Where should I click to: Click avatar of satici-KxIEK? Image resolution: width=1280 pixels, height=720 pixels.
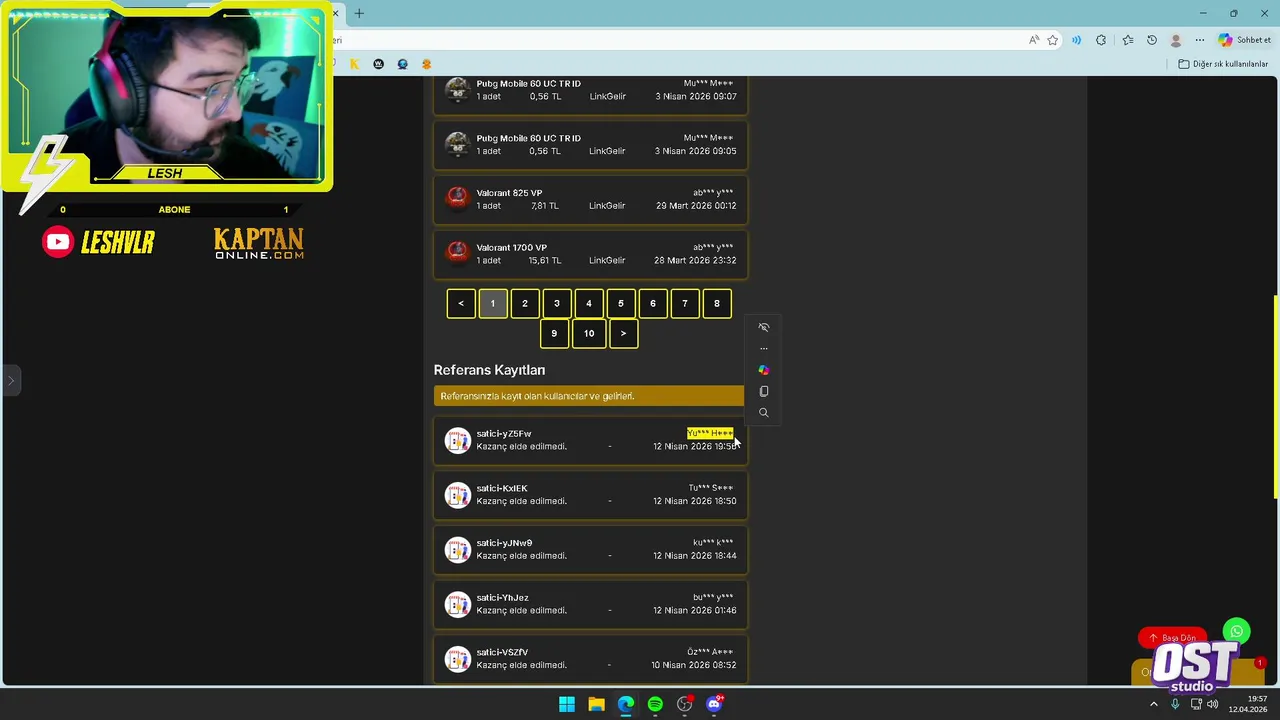457,495
